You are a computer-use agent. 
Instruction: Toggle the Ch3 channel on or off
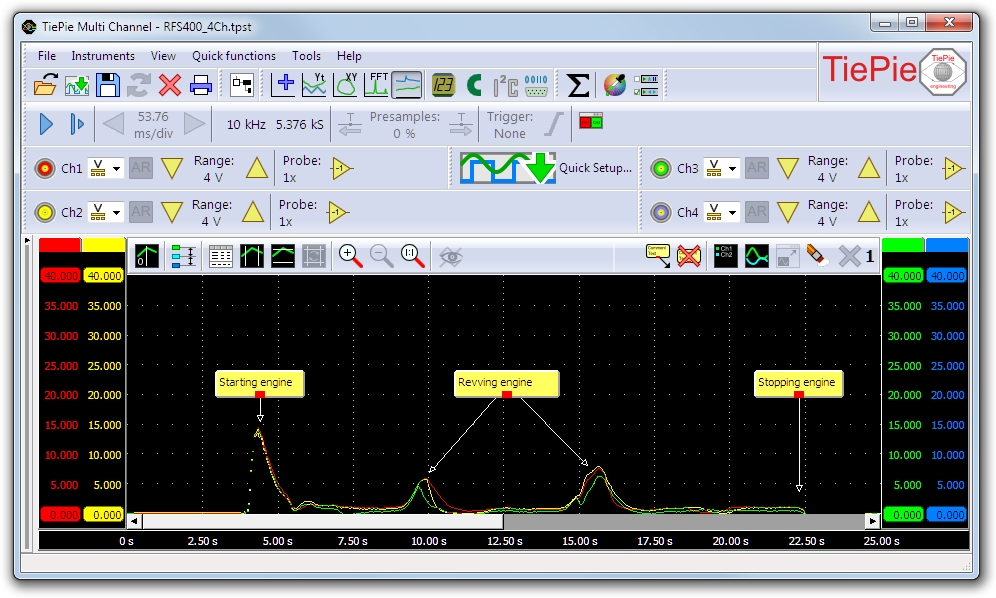[x=660, y=168]
